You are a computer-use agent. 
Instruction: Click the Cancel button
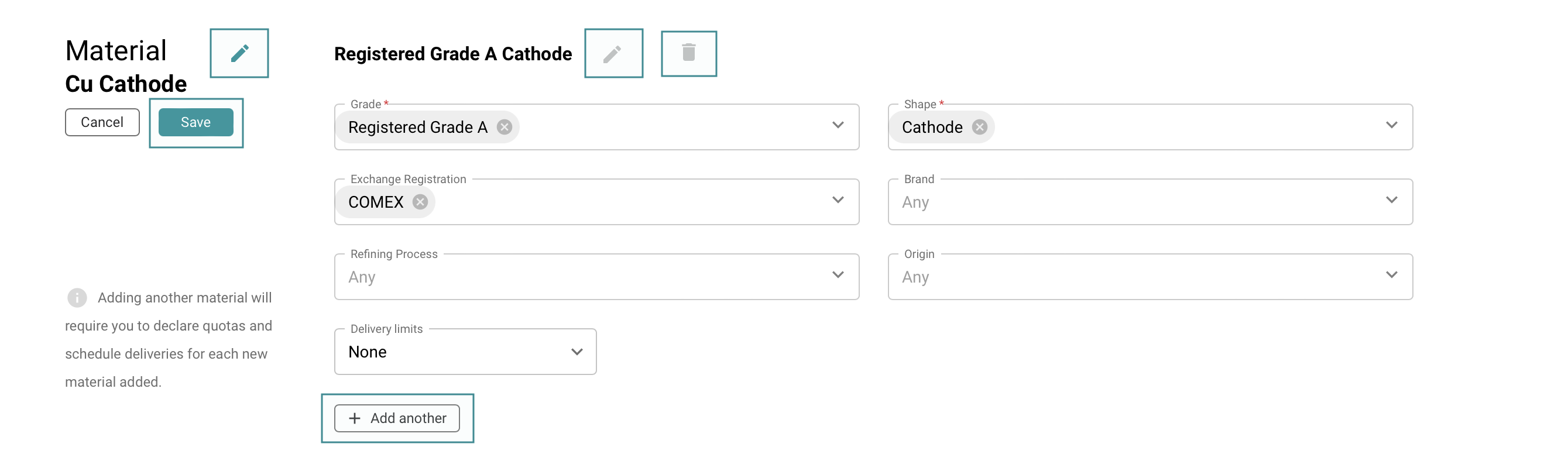pos(102,122)
